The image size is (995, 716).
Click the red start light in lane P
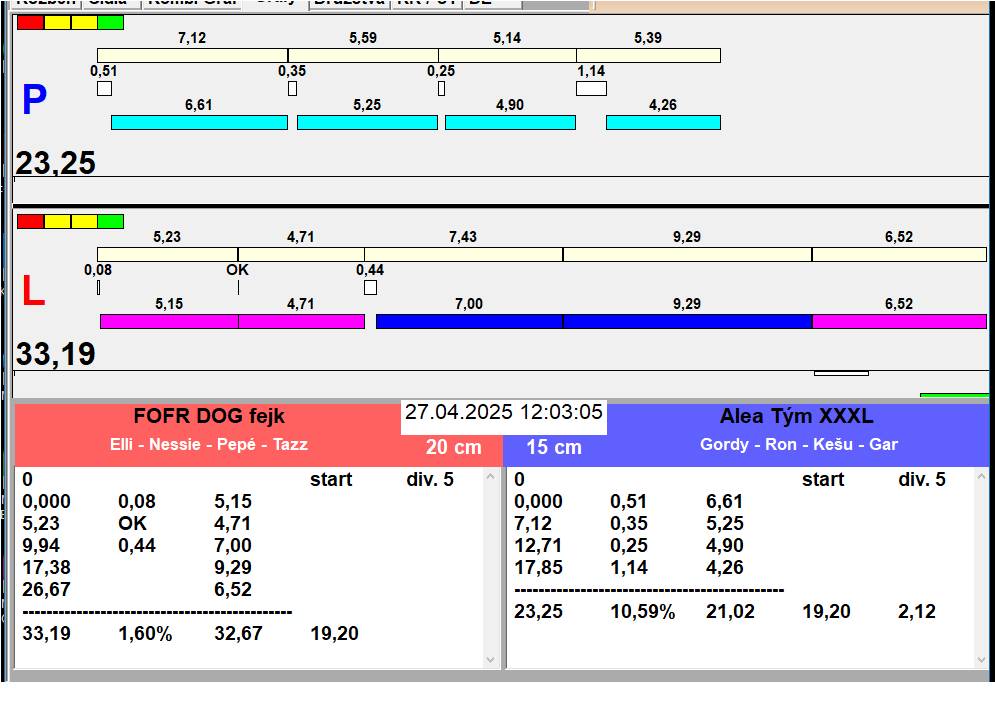30,22
